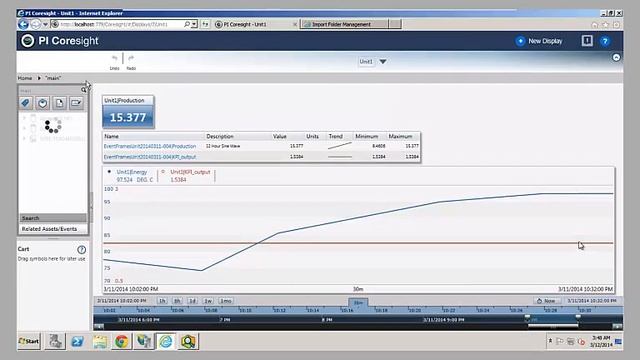Image resolution: width=640 pixels, height=360 pixels.
Task: Click the Internet Explorer taskbar icon
Action: point(165,341)
